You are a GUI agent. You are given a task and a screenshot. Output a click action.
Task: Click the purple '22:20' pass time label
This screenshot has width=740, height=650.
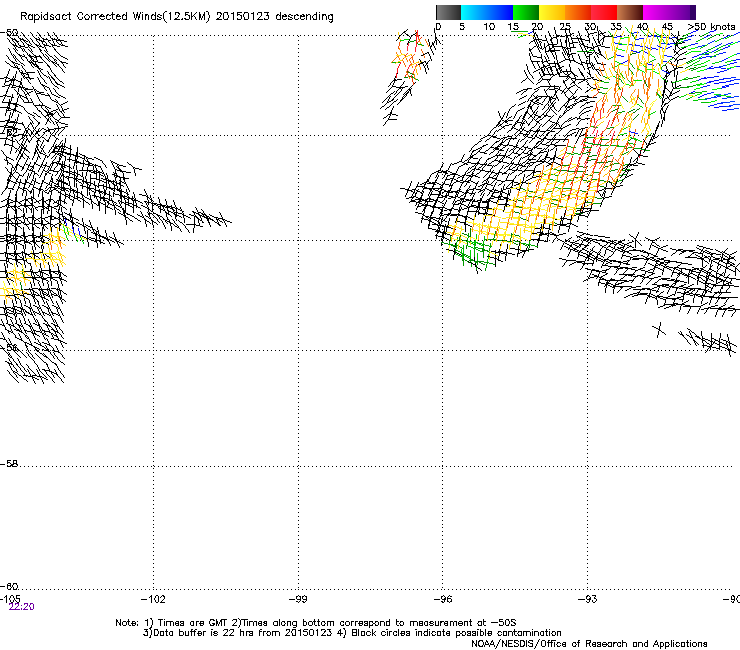point(21,607)
